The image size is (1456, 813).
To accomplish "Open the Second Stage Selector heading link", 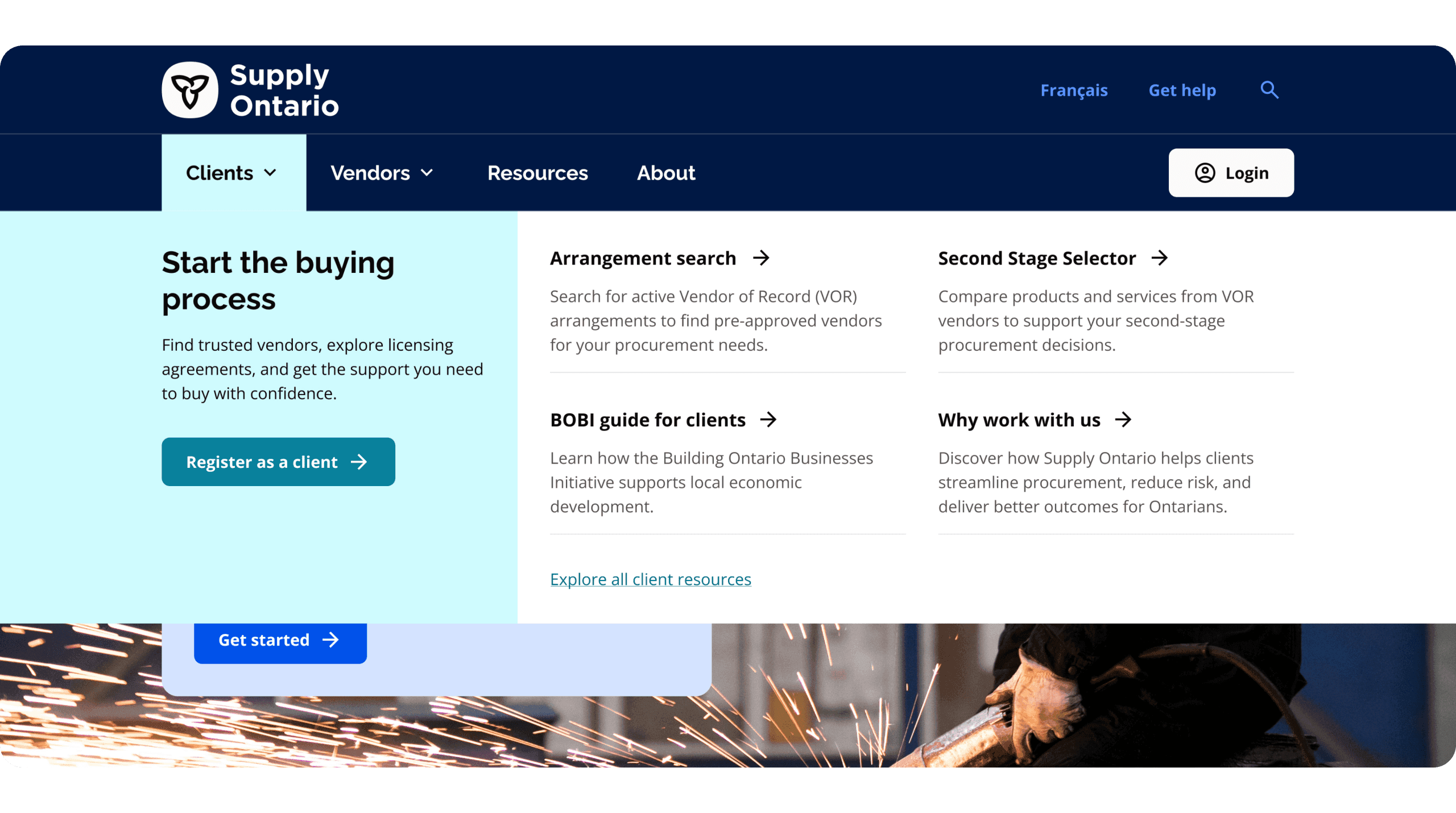I will (x=1036, y=258).
